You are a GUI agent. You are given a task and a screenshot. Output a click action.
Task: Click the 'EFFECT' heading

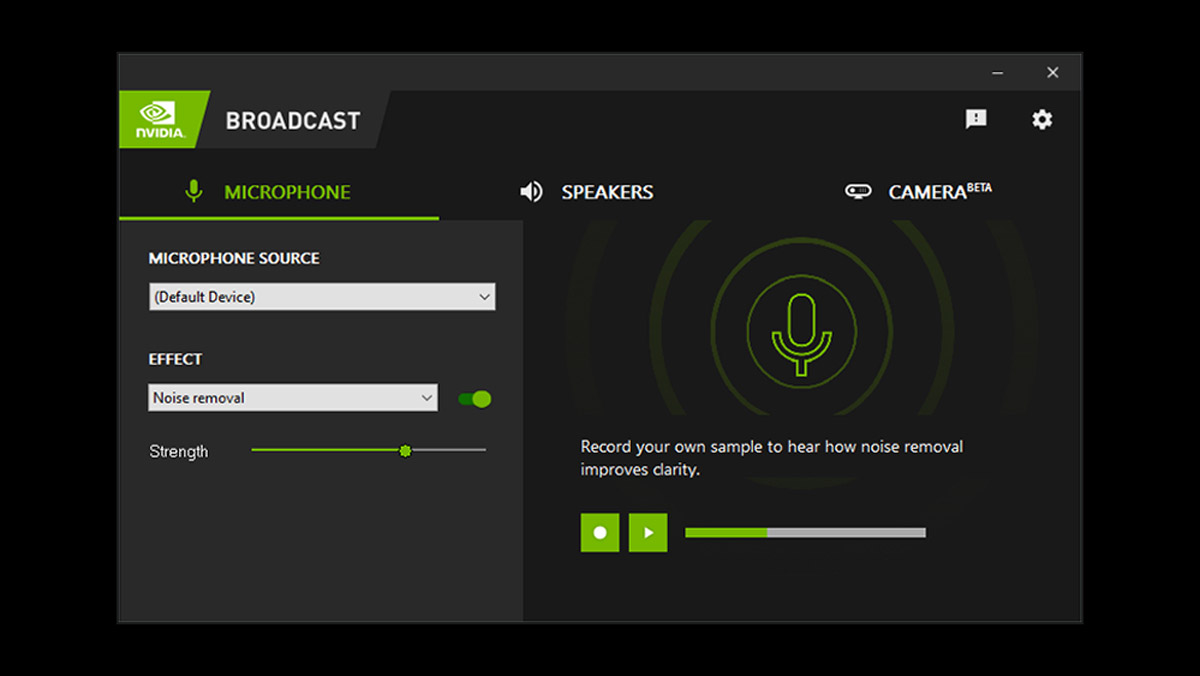176,359
